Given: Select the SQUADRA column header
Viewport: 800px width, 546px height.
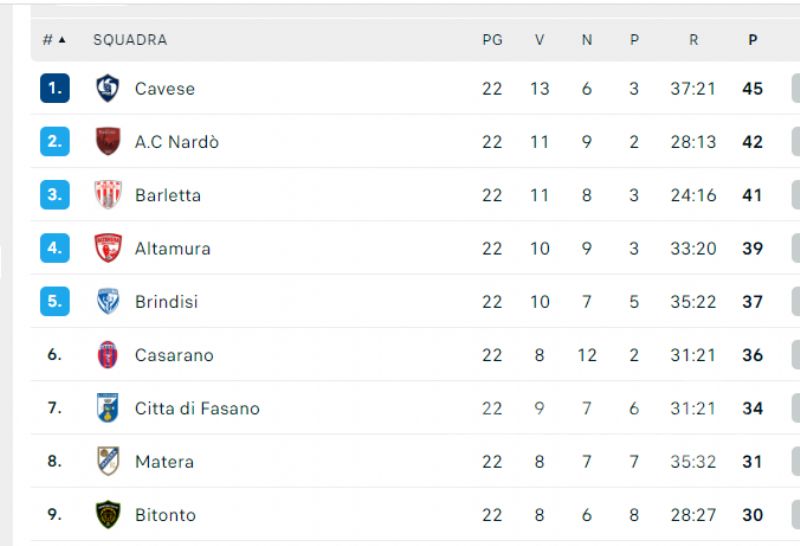Looking at the screenshot, I should [130, 40].
